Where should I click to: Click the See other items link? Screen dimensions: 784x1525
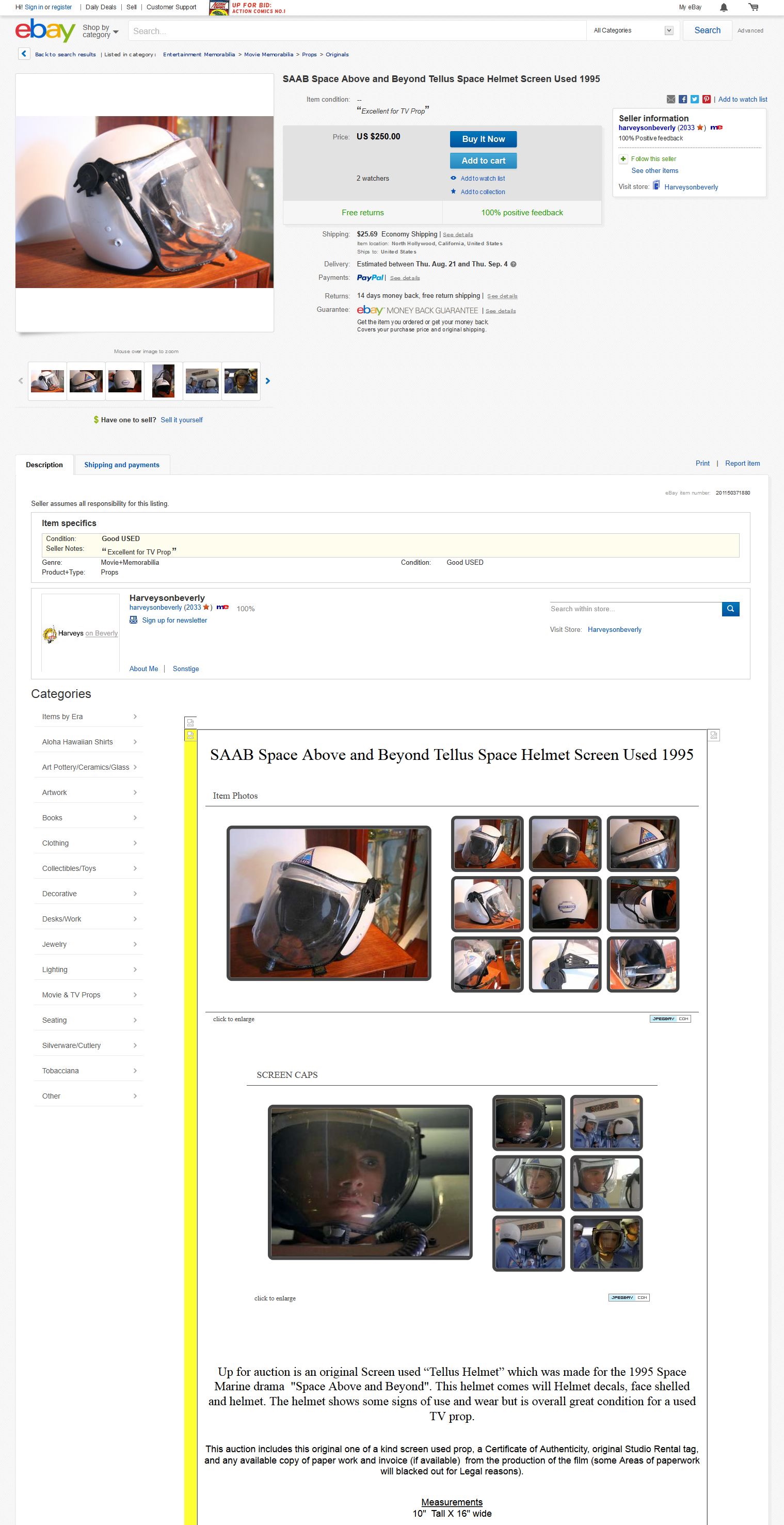pos(654,170)
